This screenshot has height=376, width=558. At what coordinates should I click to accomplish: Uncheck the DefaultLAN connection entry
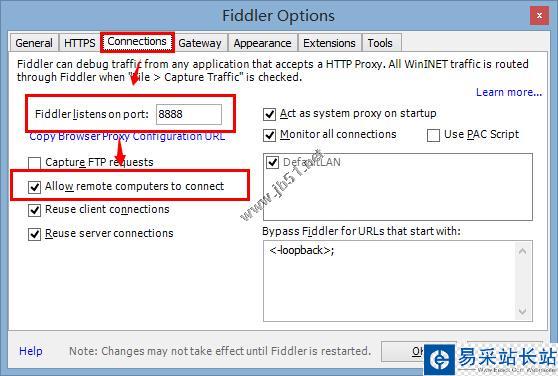(x=273, y=163)
